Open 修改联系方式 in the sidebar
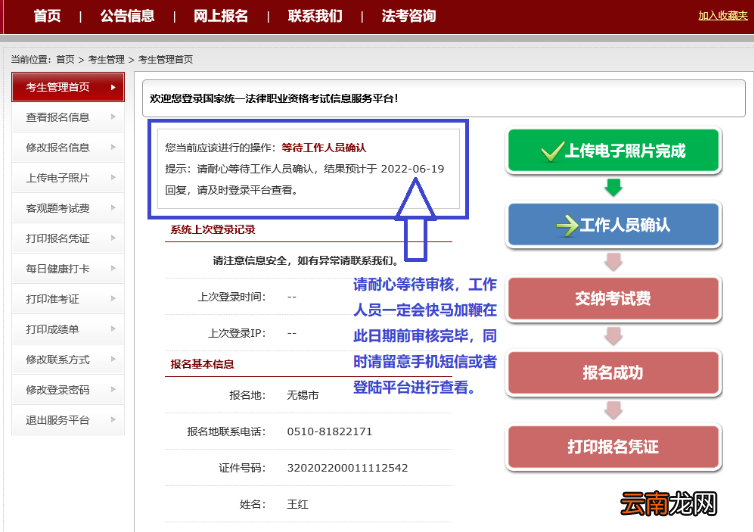The width and height of the screenshot is (754, 532). (x=68, y=359)
